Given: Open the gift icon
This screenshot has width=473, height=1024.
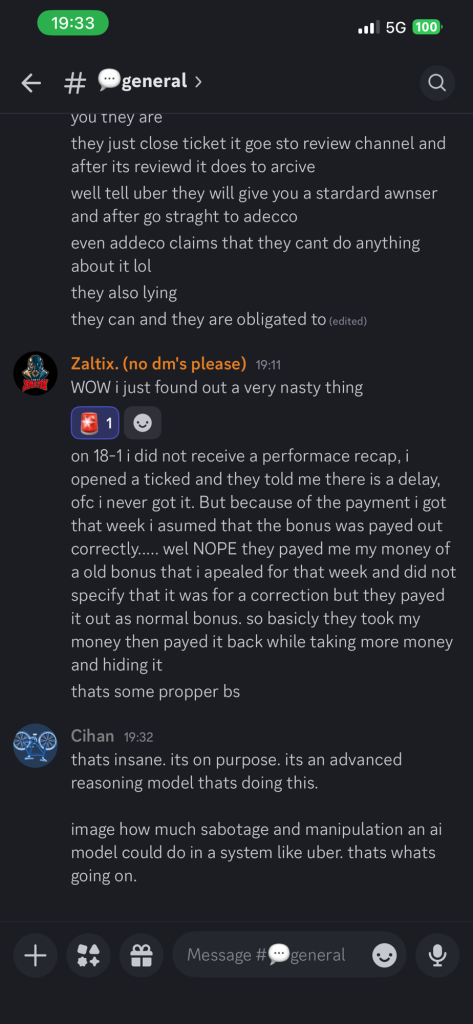Looking at the screenshot, I should click(x=141, y=956).
